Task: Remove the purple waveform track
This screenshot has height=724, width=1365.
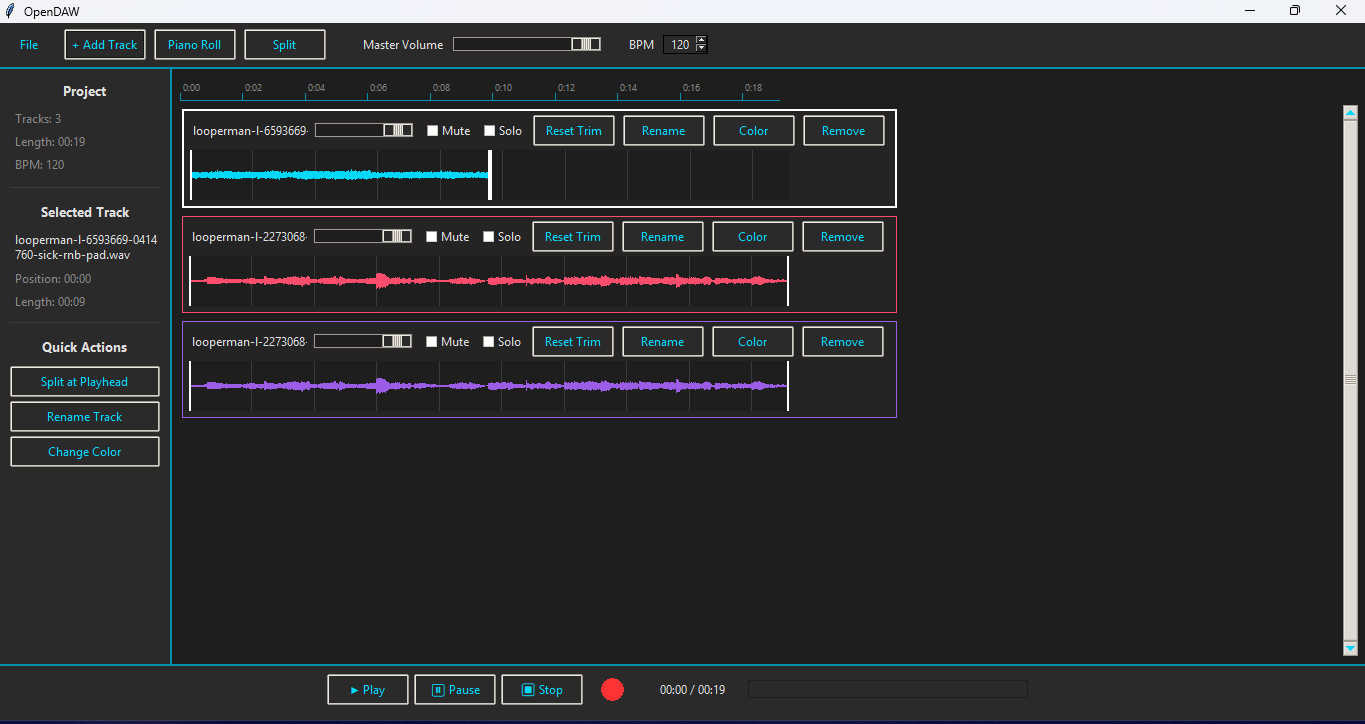Action: coord(843,342)
